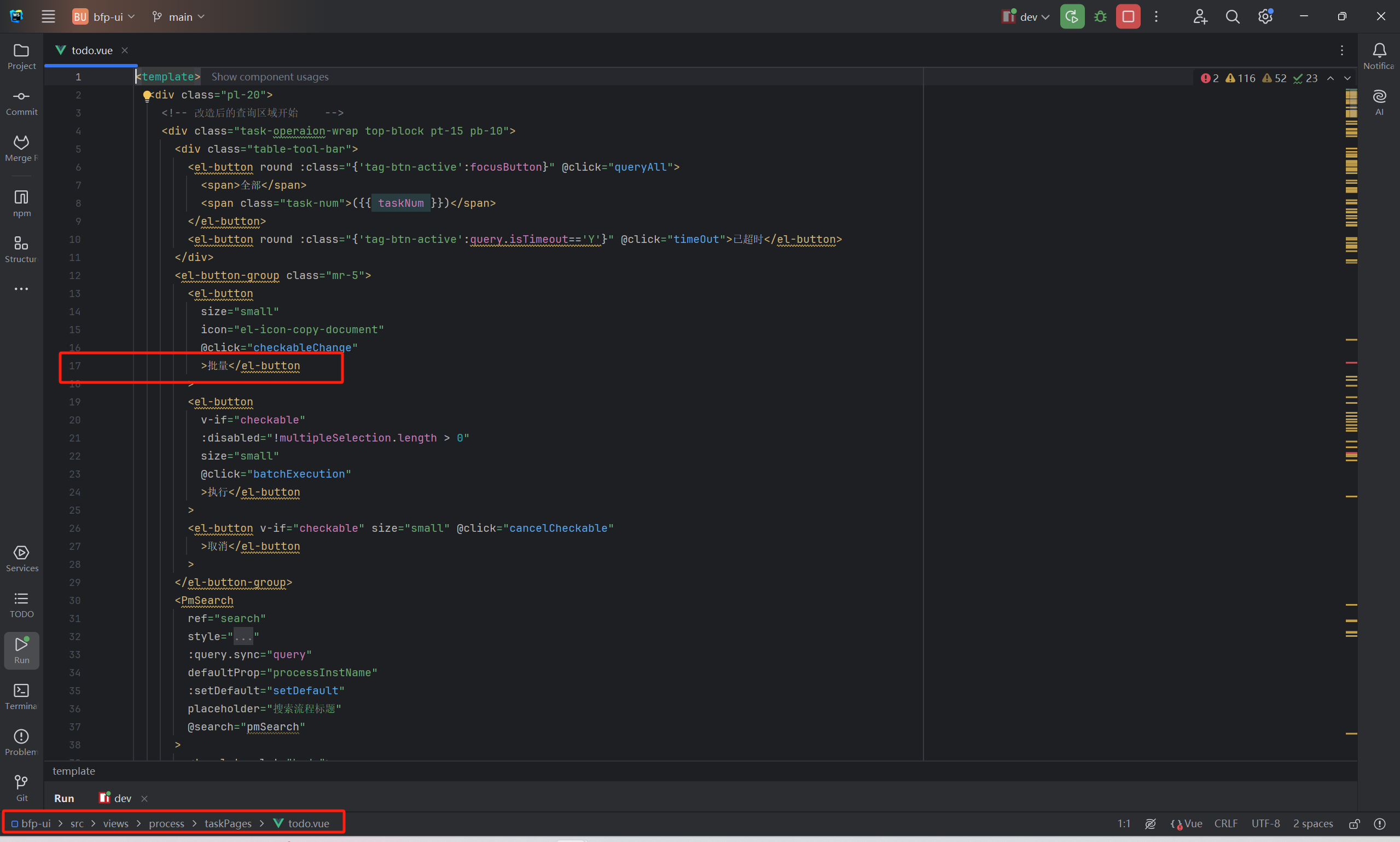Screen dimensions: 1400x842
Task: Open the Structure tool window
Action: pos(21,249)
